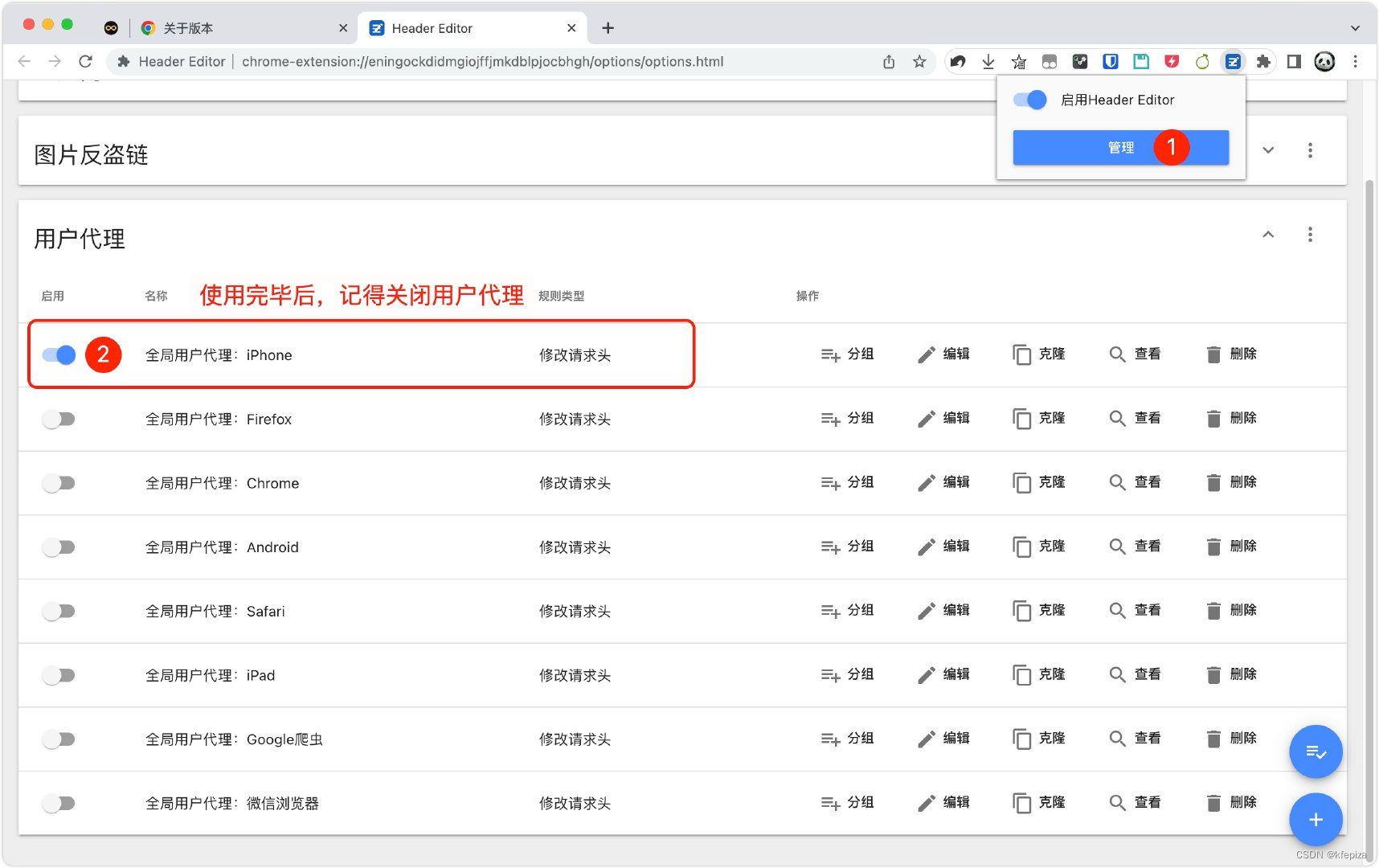1379x868 pixels.
Task: Delete the Chrome user agent rule
Action: (1231, 483)
